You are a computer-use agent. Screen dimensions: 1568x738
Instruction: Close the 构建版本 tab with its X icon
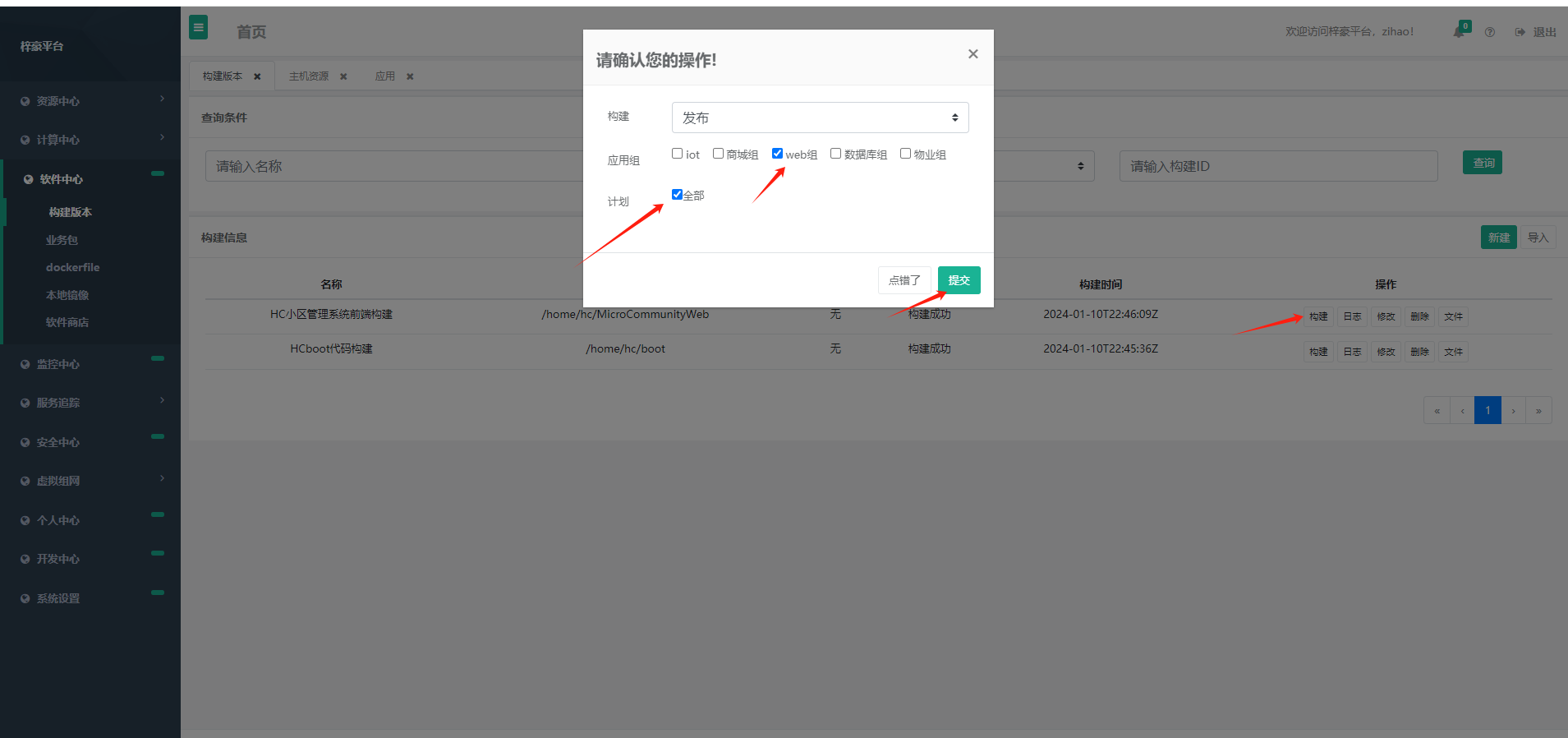click(x=257, y=76)
